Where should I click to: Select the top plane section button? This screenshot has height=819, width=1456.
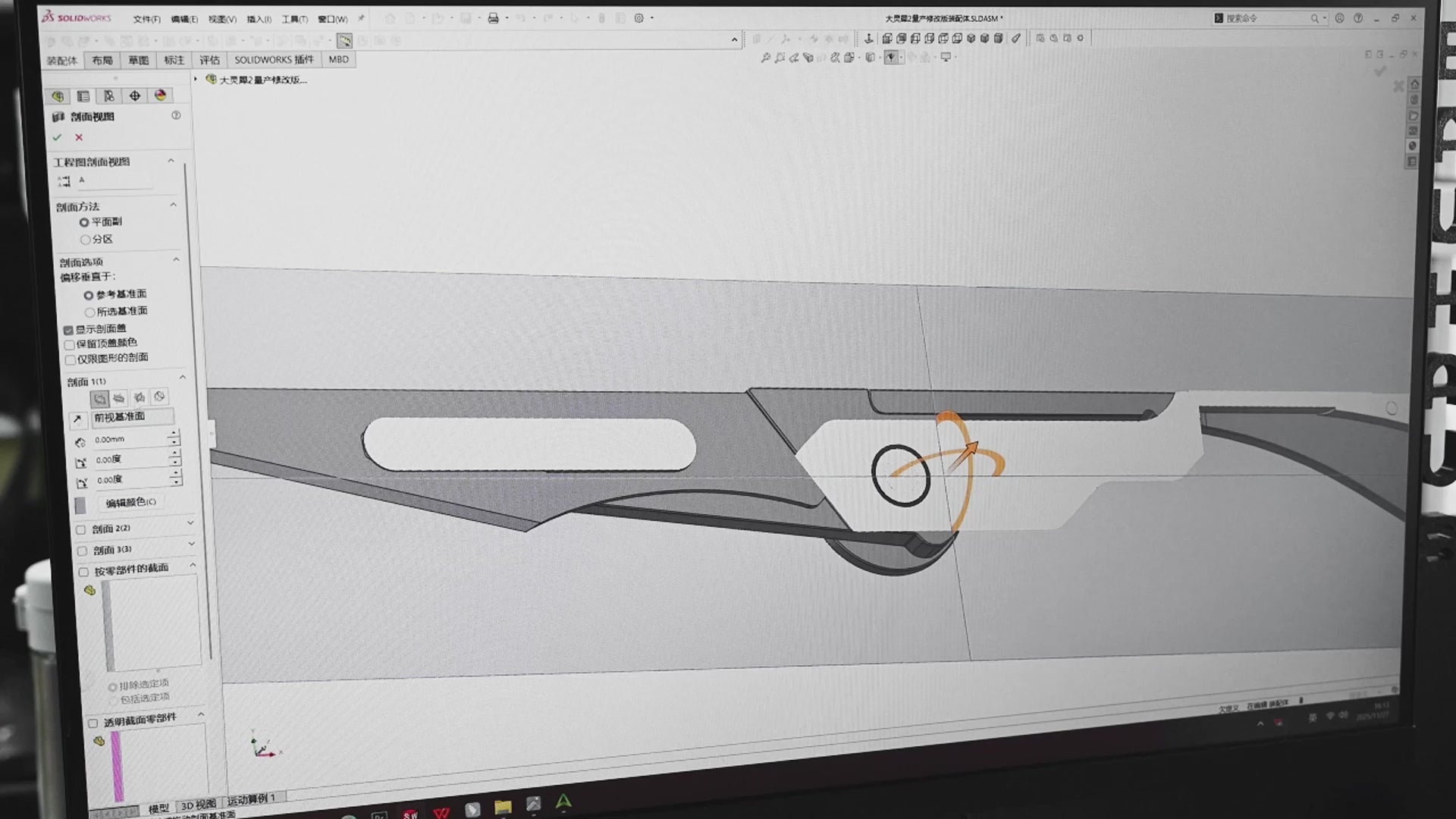119,398
